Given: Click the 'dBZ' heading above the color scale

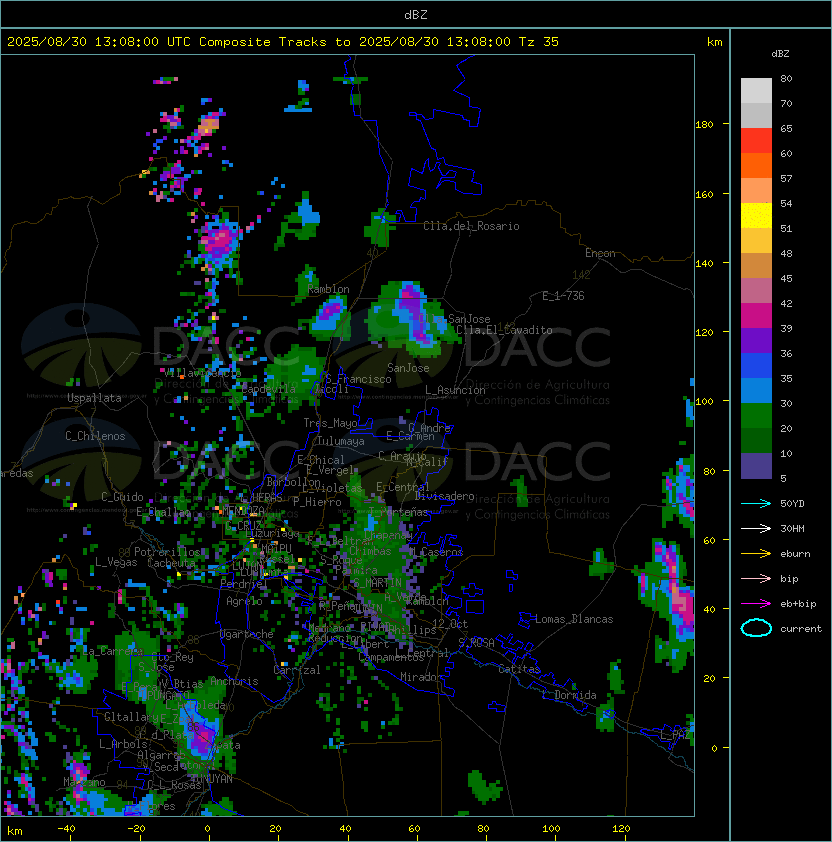Looking at the screenshot, I should (780, 54).
